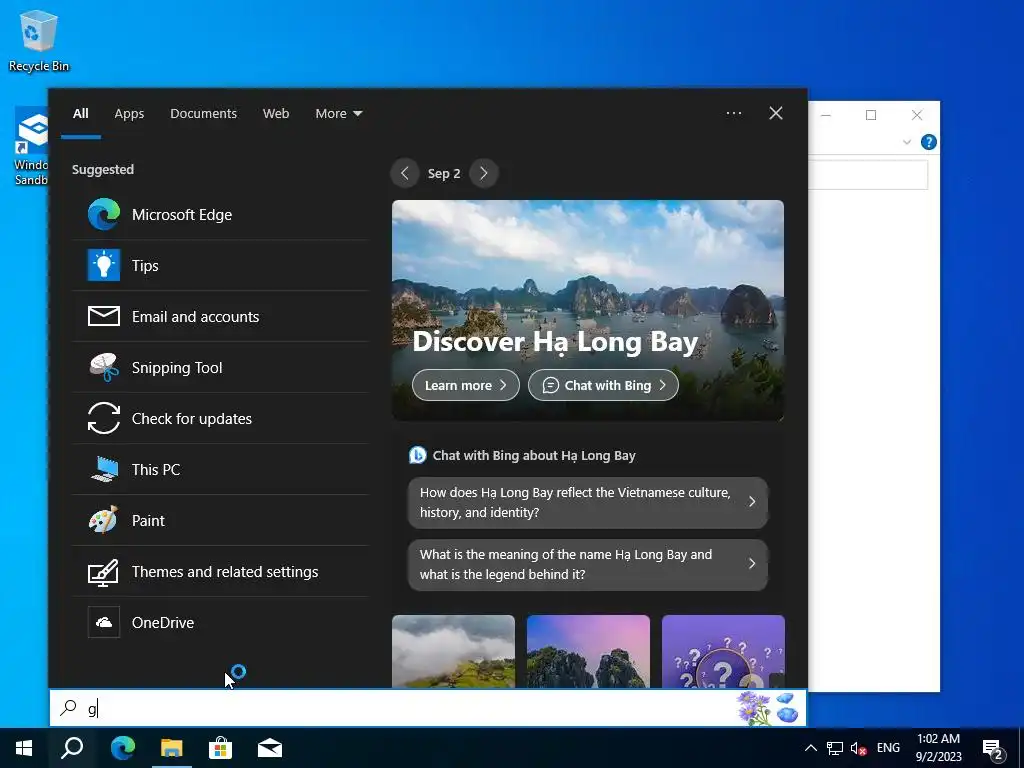Open Email and accounts envelope icon
The image size is (1024, 768).
coord(104,316)
